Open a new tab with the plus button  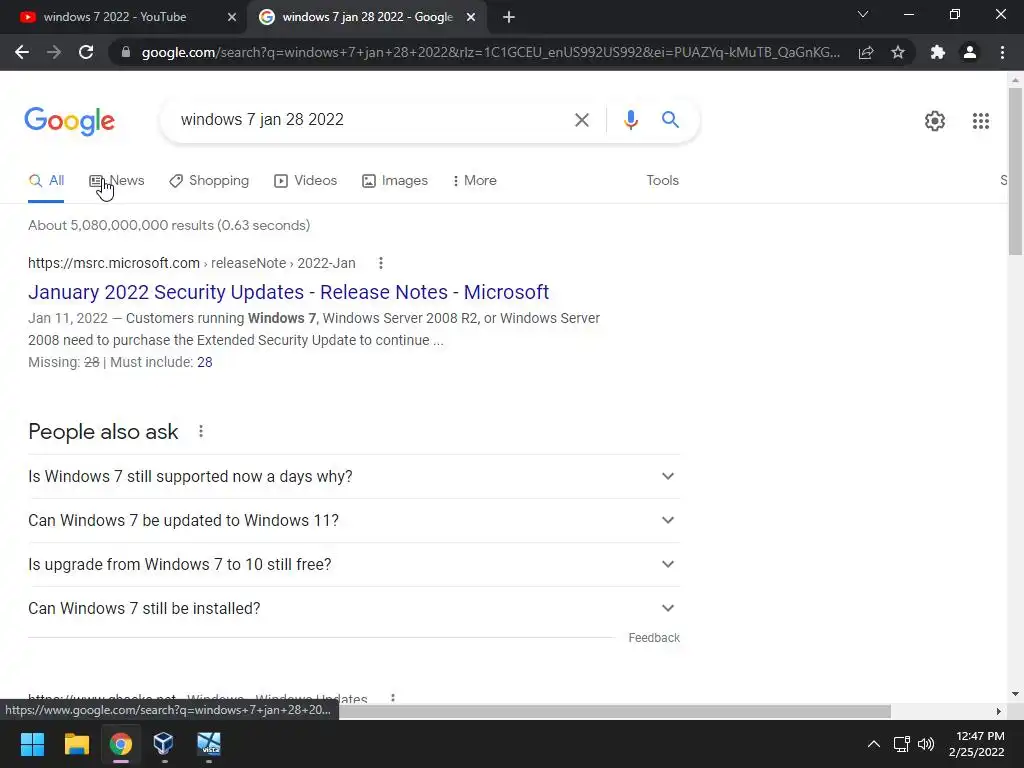(x=509, y=18)
